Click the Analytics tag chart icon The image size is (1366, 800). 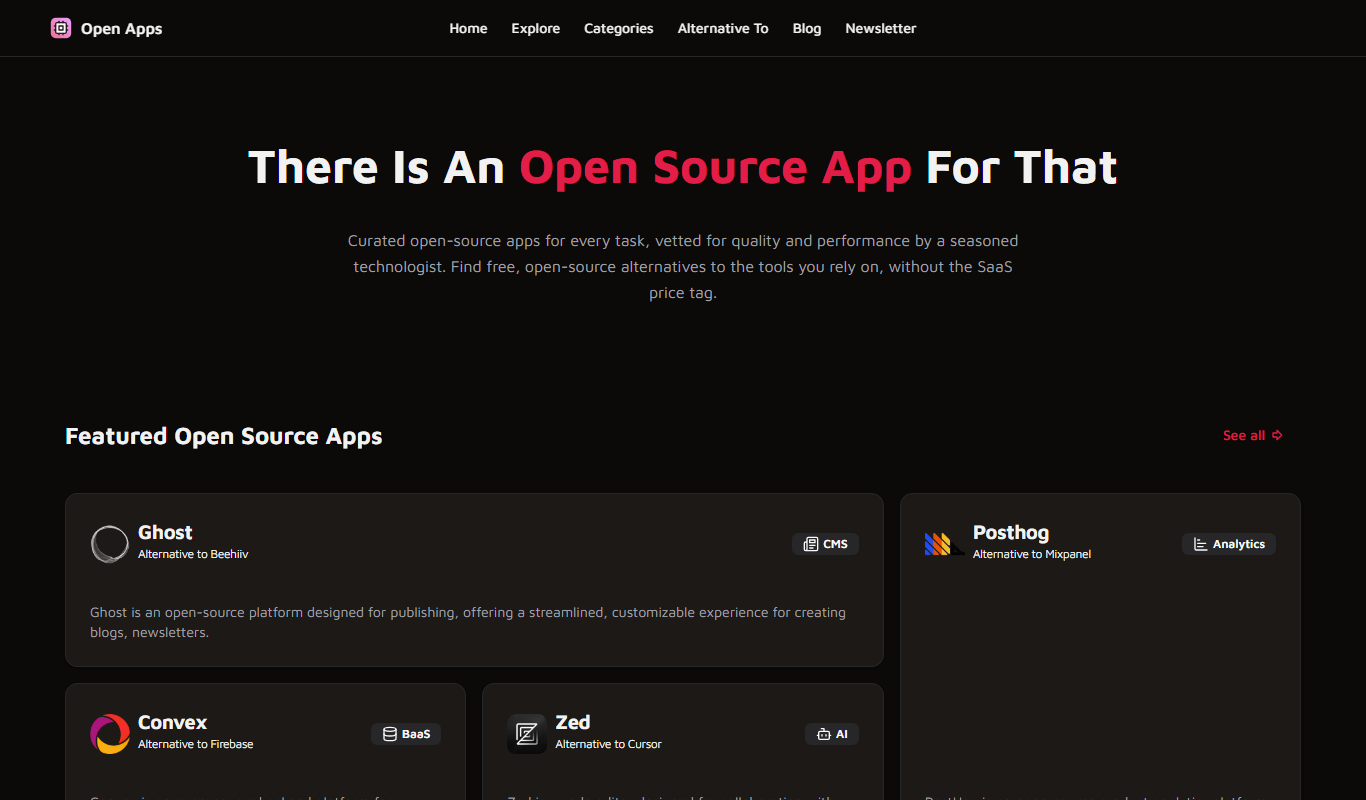(x=1201, y=544)
